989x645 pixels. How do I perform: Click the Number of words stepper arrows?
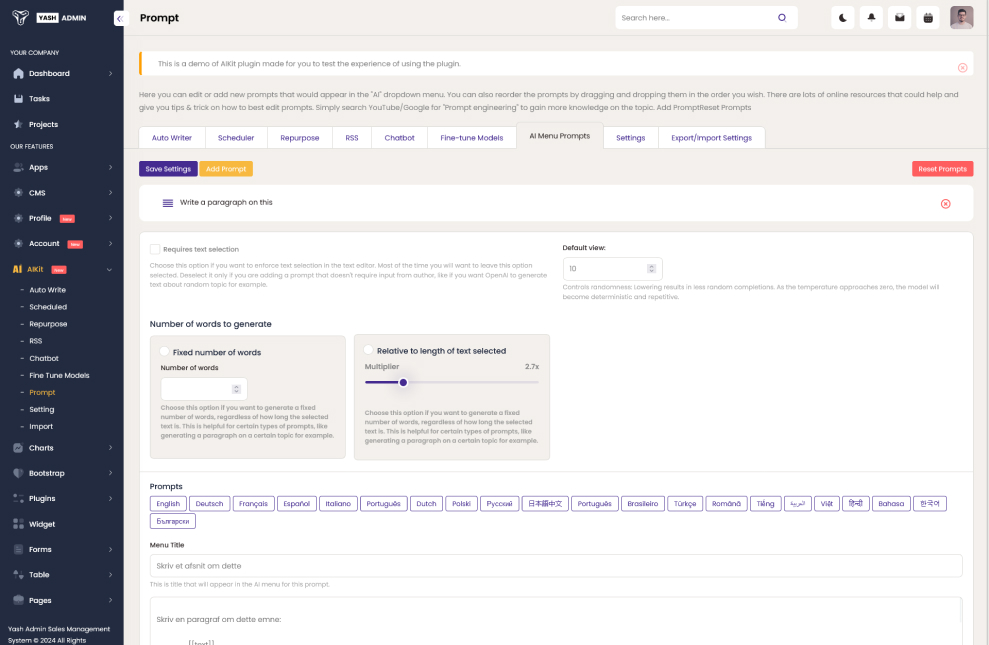[237, 389]
